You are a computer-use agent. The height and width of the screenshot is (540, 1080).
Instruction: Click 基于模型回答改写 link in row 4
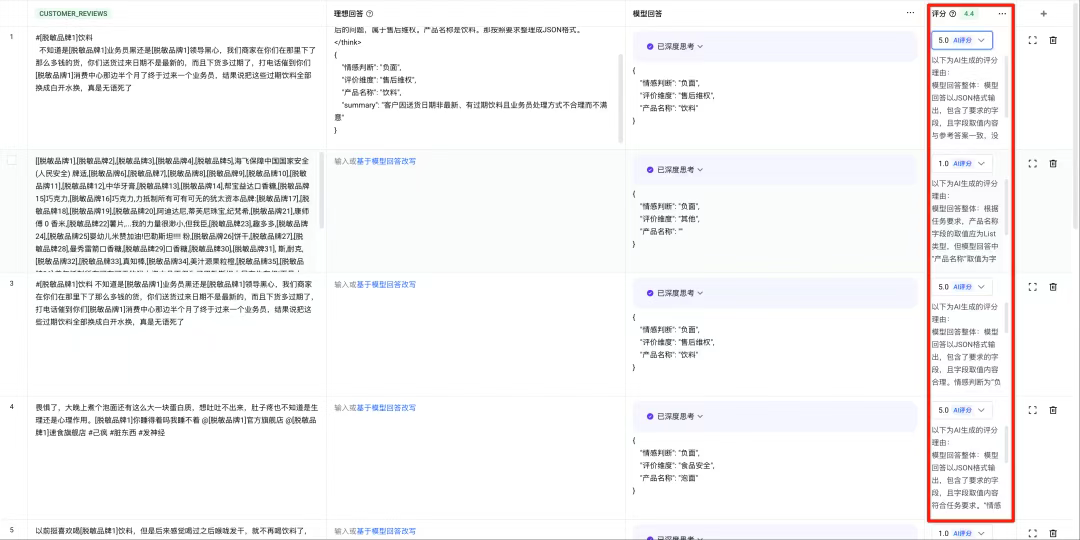pyautogui.click(x=386, y=407)
